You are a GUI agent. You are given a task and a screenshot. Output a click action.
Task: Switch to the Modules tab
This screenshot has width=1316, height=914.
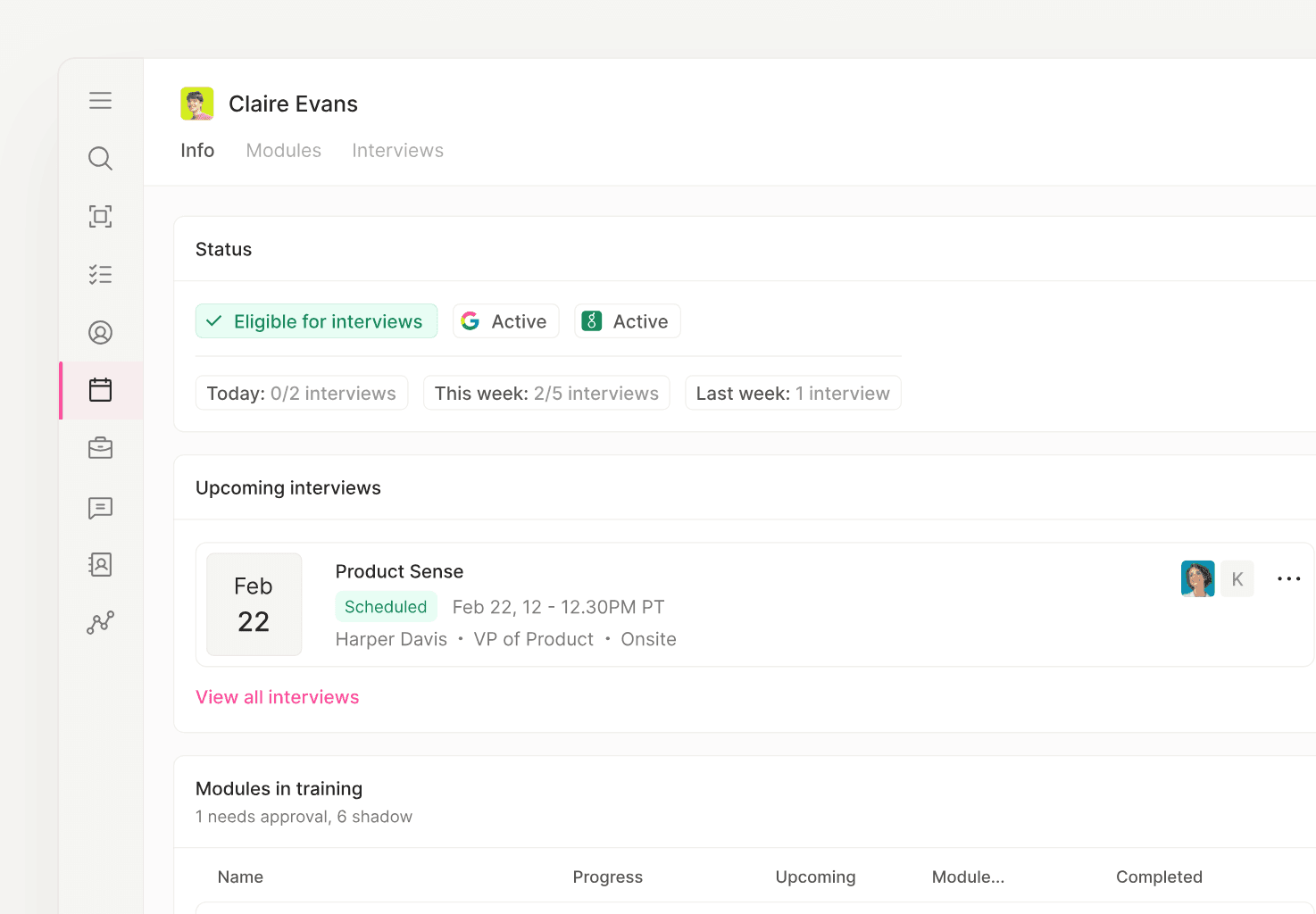pos(284,150)
